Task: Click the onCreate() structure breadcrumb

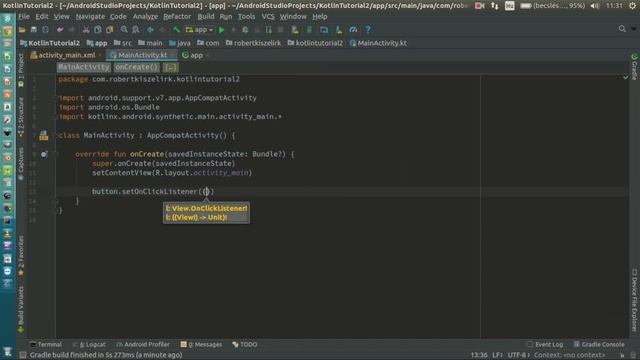Action: (136, 67)
